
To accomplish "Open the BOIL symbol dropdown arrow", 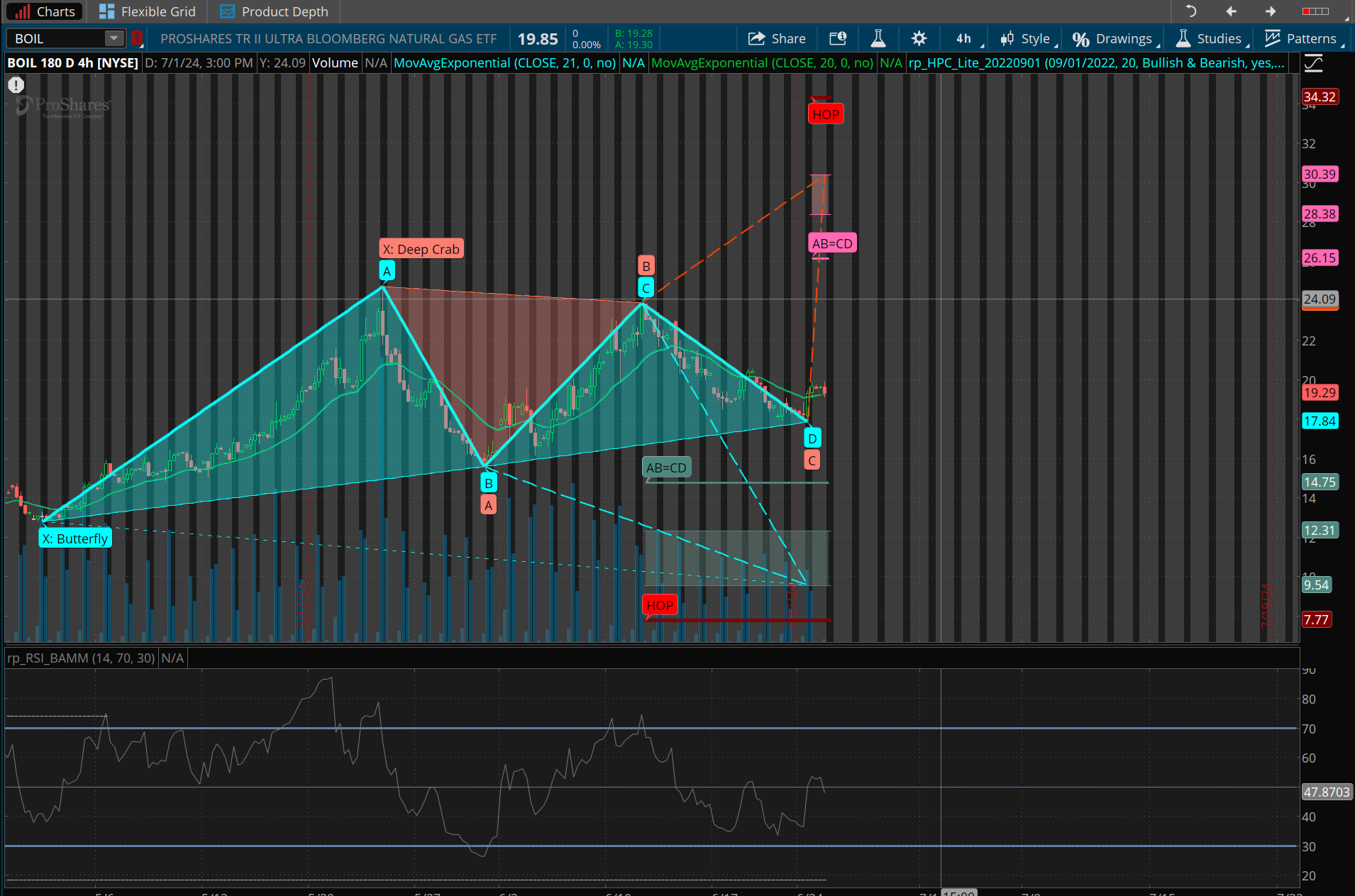I will tap(114, 38).
